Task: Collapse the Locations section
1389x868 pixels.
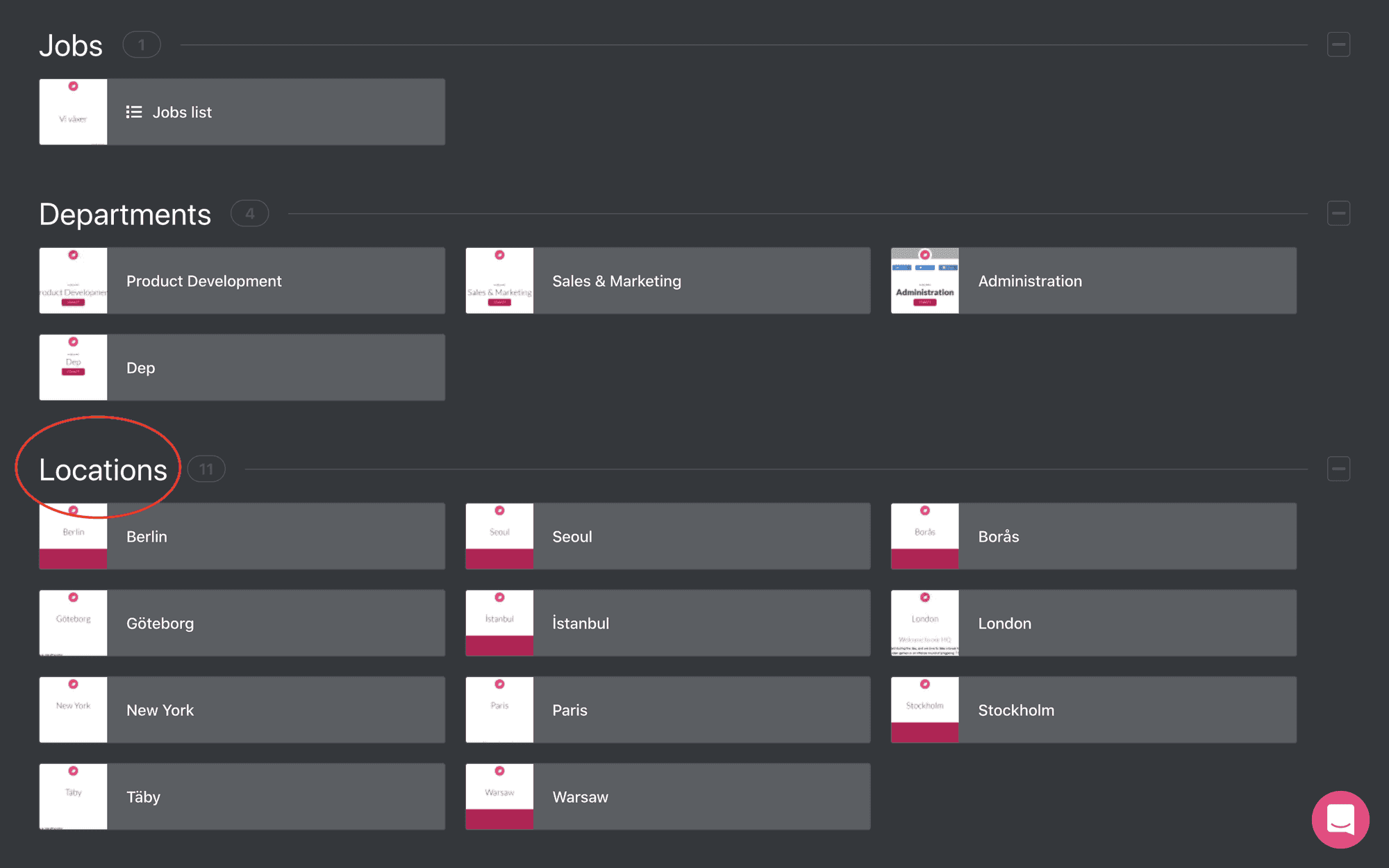Action: (x=1338, y=469)
